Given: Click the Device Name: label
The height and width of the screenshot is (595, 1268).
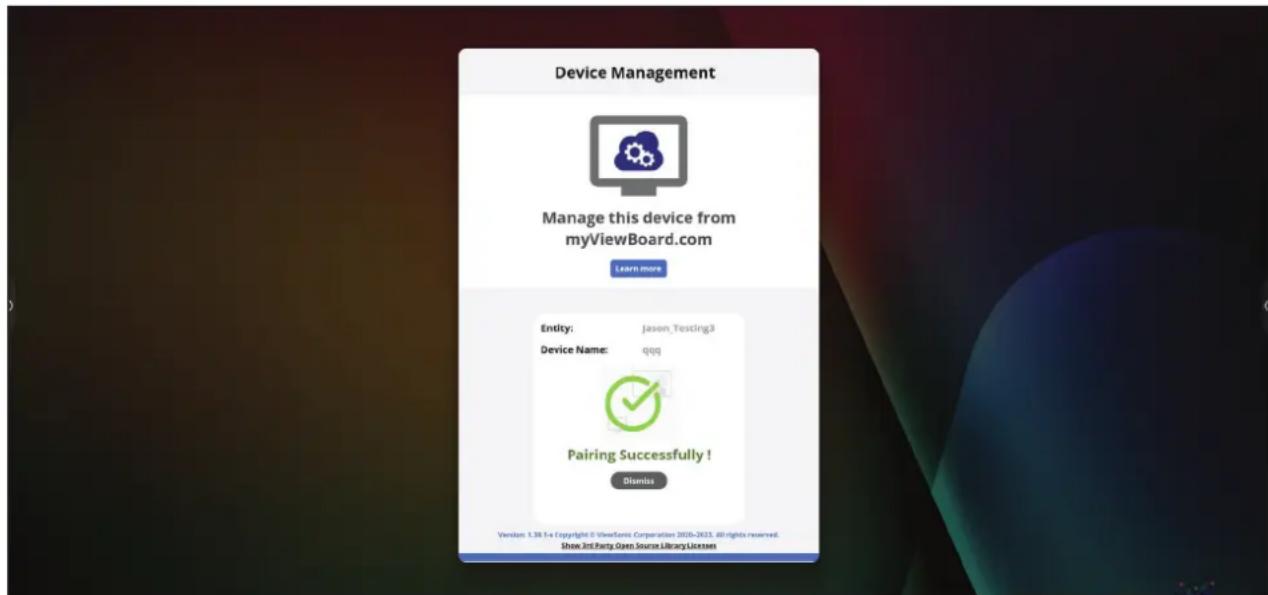Looking at the screenshot, I should click(x=574, y=349).
